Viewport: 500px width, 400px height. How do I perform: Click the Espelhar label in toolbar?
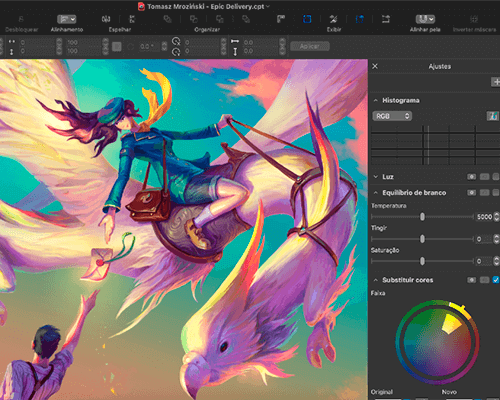point(119,30)
